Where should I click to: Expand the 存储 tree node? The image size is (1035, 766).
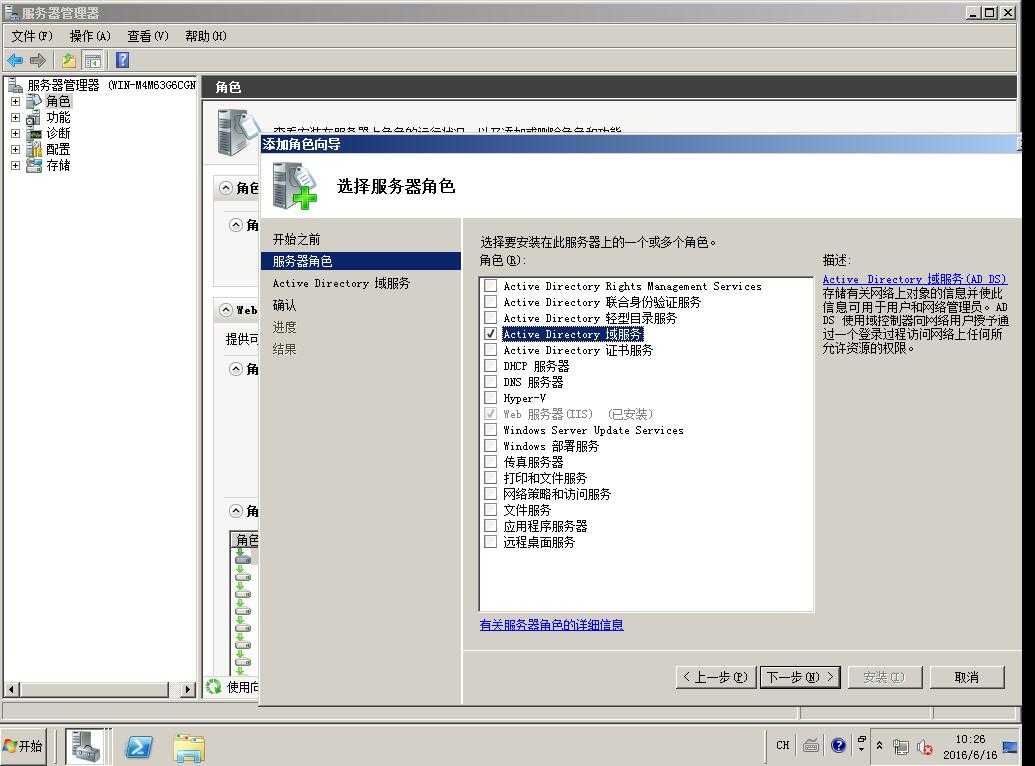point(15,165)
